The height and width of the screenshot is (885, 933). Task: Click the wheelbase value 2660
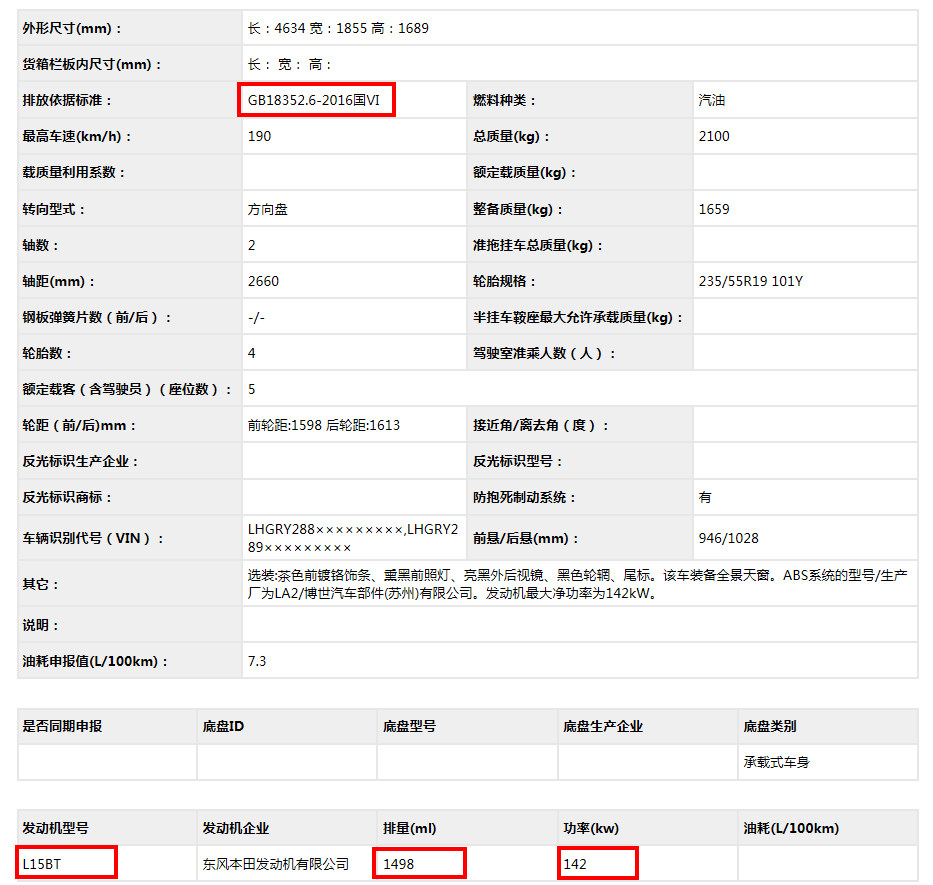(x=264, y=281)
